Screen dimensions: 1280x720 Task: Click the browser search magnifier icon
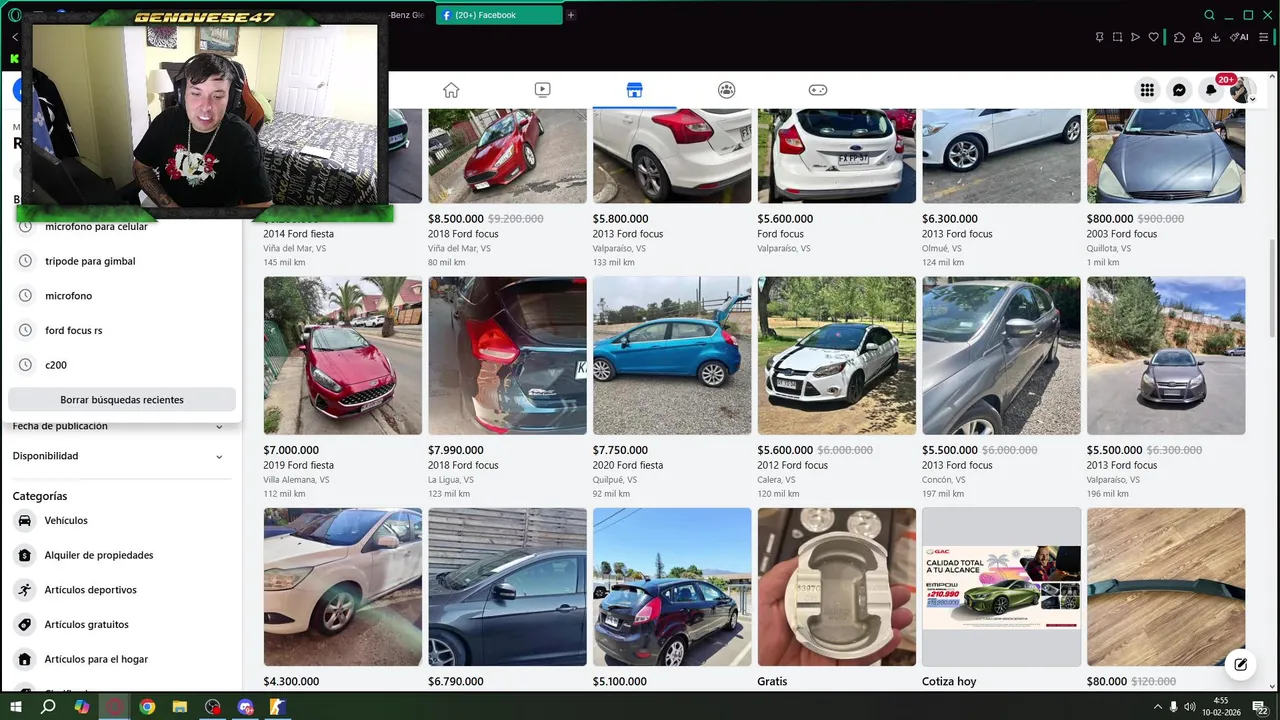pyautogui.click(x=1209, y=15)
